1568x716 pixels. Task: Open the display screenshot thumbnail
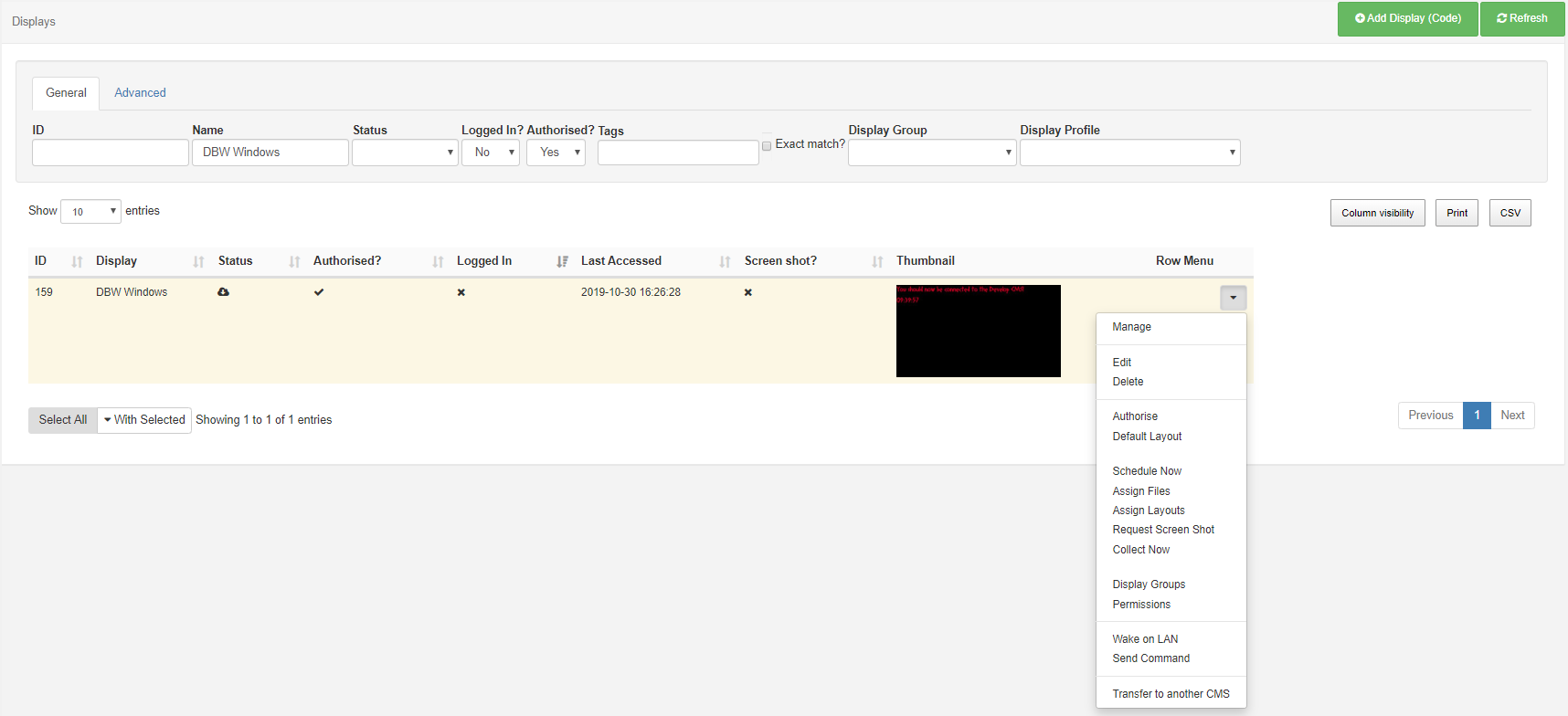pos(978,331)
